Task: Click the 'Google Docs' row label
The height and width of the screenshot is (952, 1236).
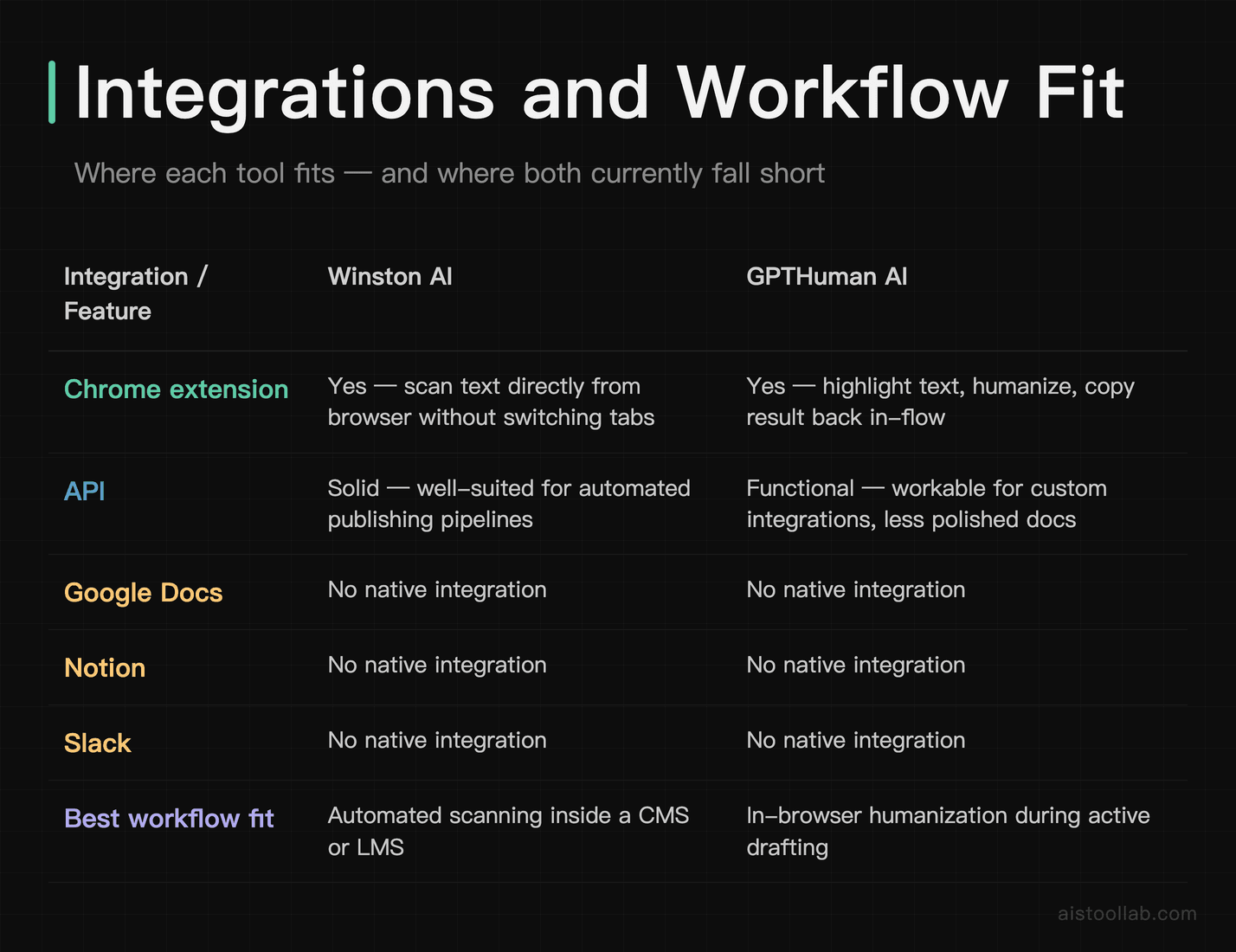Action: pos(143,593)
